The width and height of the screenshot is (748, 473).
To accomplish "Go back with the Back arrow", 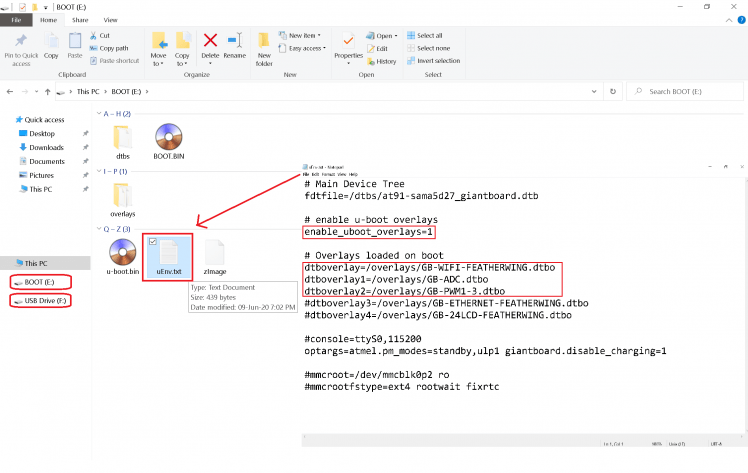I will (10, 92).
